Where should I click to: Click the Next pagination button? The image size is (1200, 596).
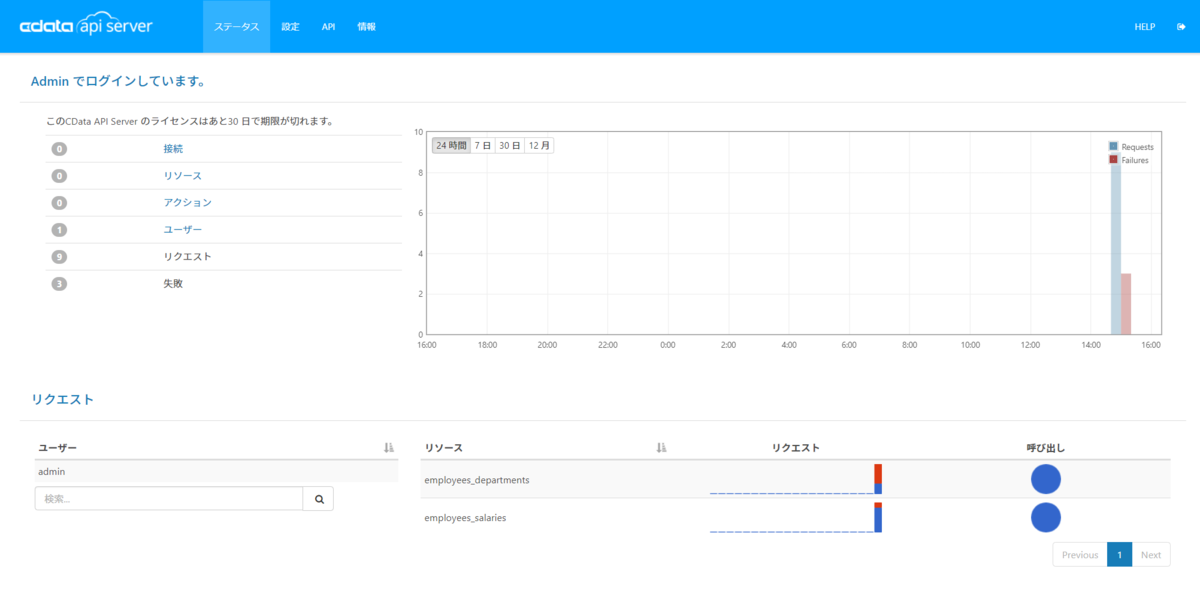1151,554
